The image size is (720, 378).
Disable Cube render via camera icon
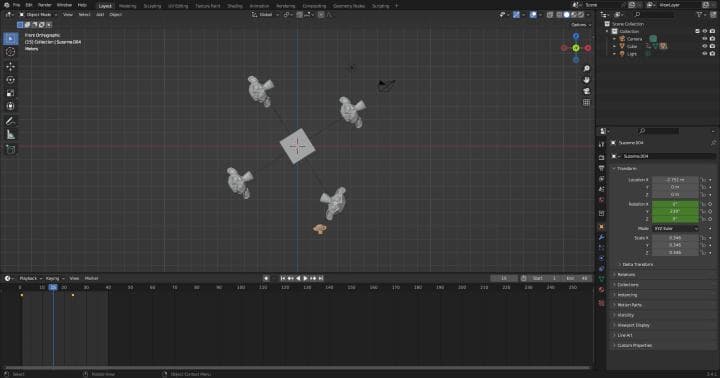coord(712,46)
